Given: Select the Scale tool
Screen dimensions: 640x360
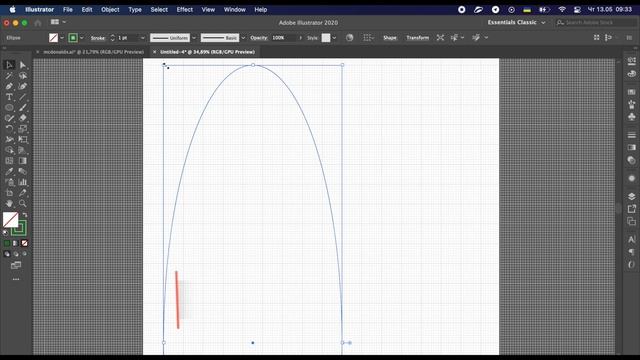Looking at the screenshot, I should pos(23,129).
